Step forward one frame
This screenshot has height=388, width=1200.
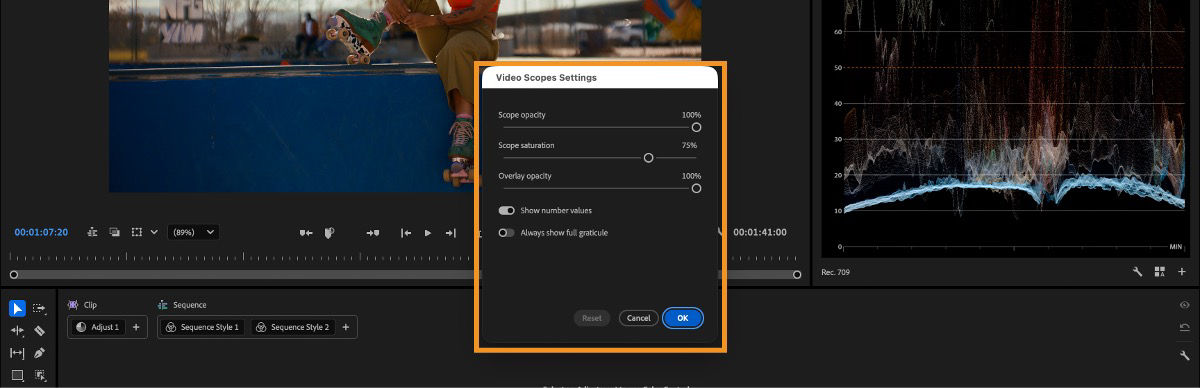(x=450, y=233)
